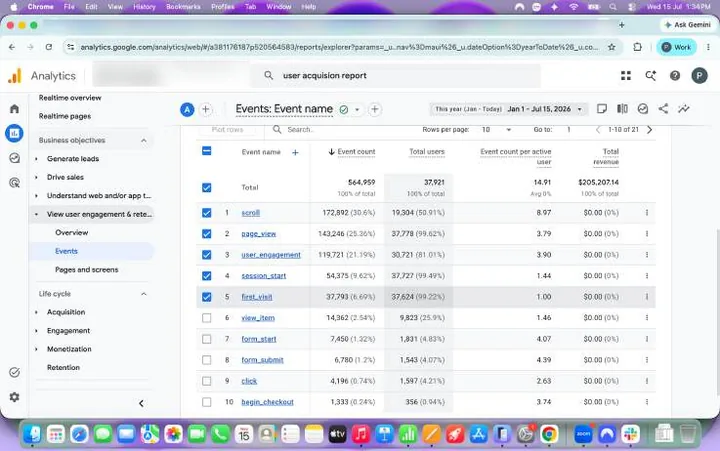Check the click row checkbox

pyautogui.click(x=207, y=381)
